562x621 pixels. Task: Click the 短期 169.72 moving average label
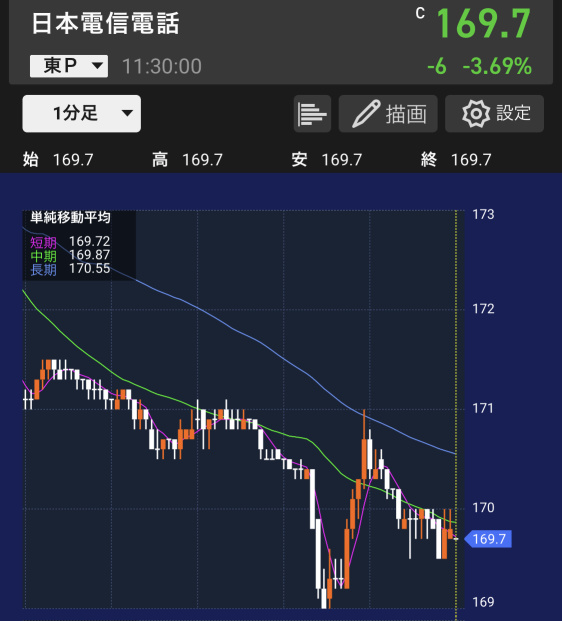point(70,242)
